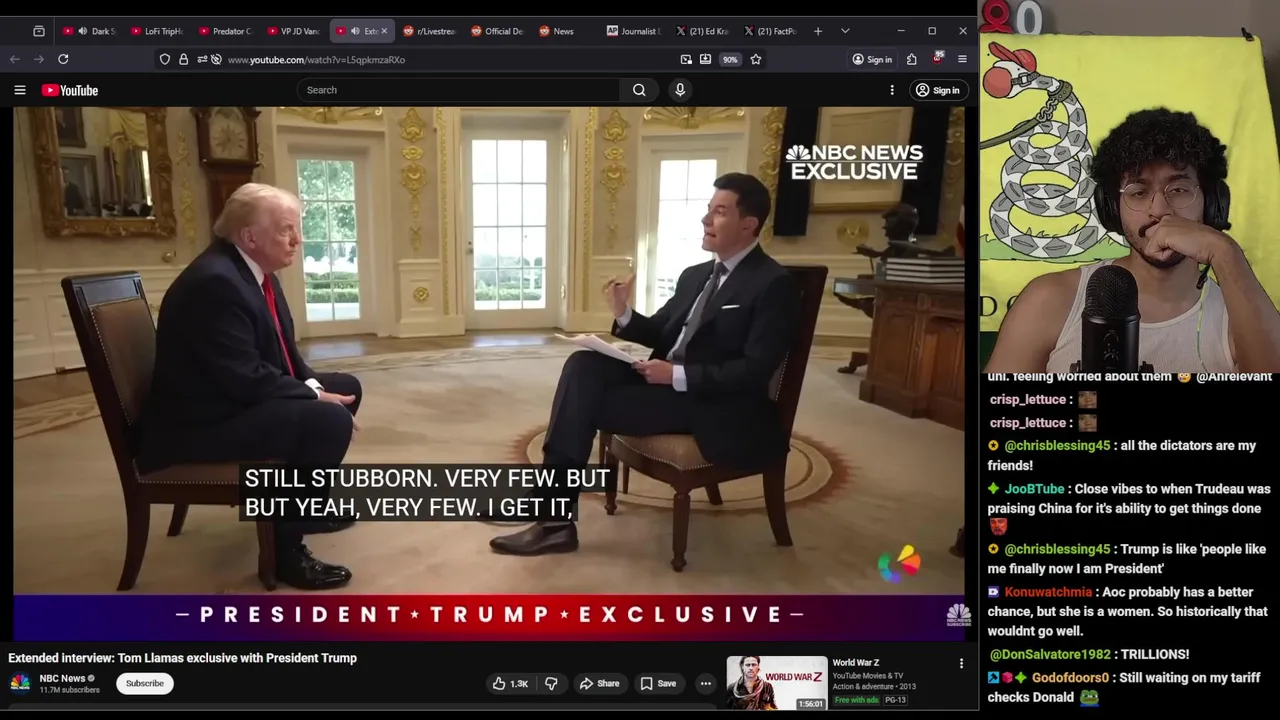Switch to the News Reddit tab

point(565,31)
